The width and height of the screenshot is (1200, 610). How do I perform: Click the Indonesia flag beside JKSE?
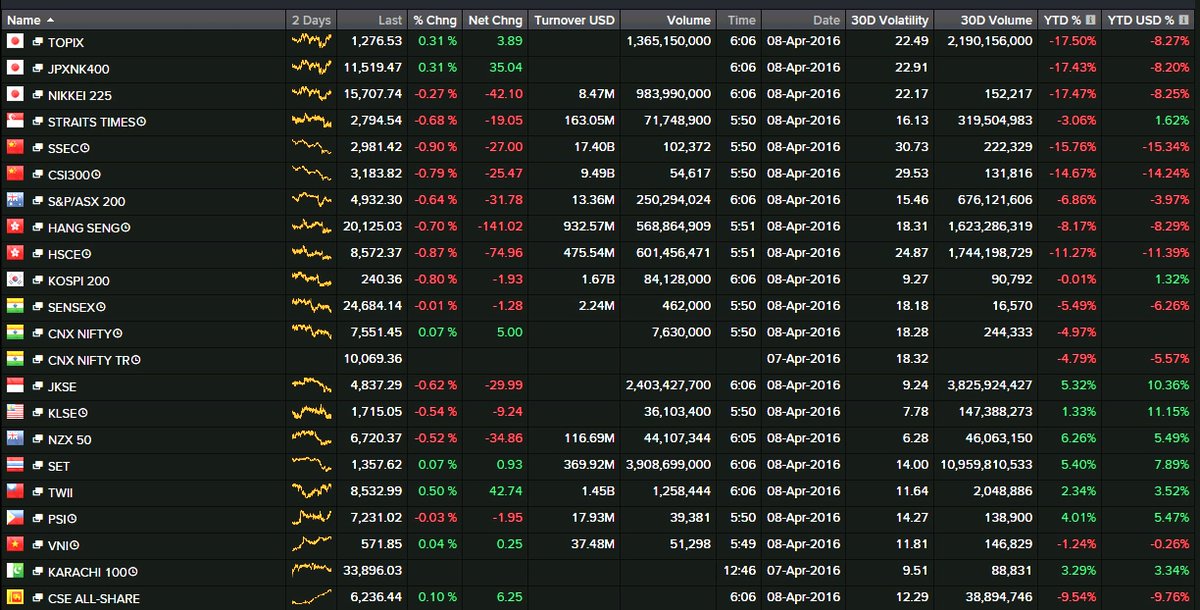click(x=14, y=386)
